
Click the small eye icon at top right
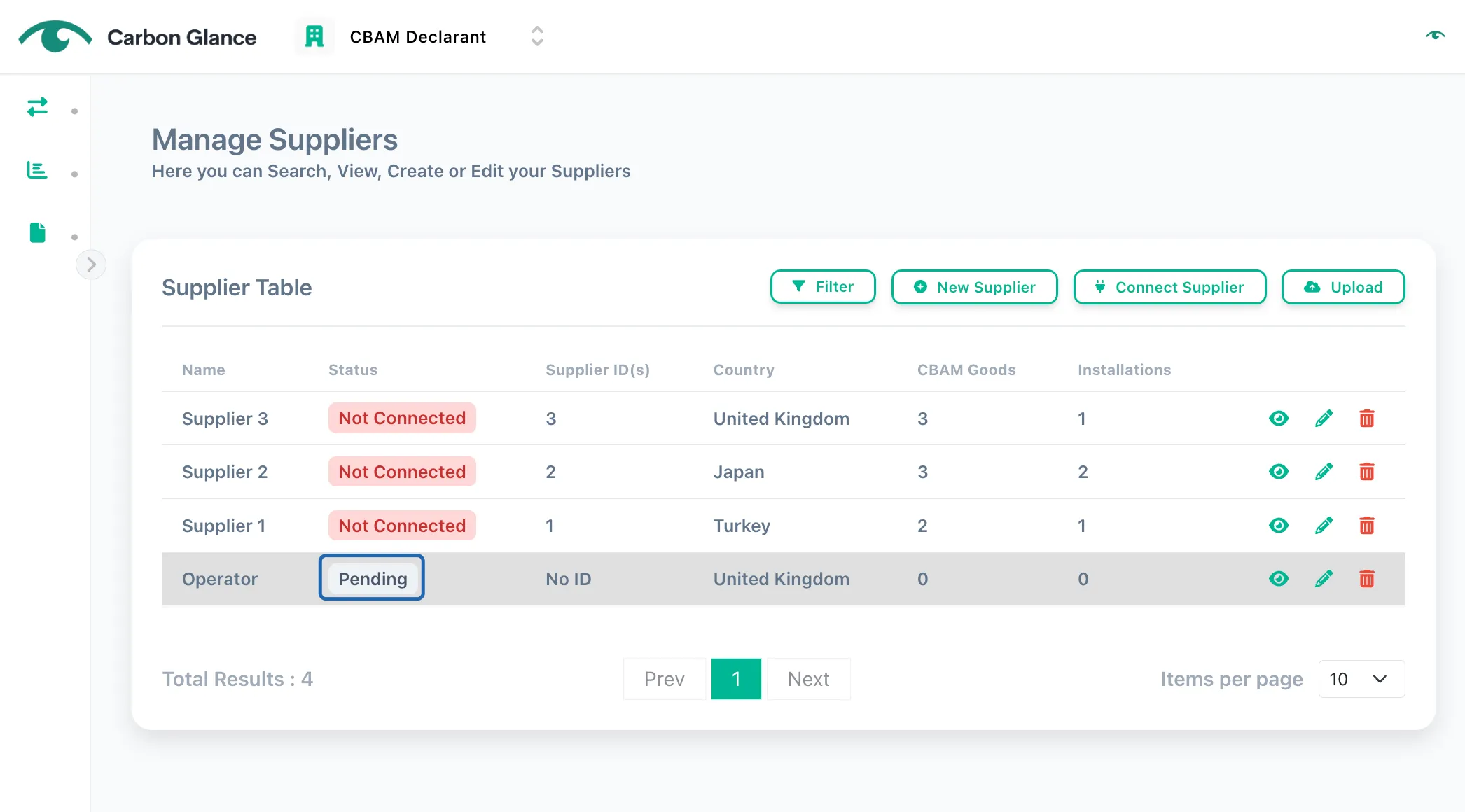point(1435,35)
